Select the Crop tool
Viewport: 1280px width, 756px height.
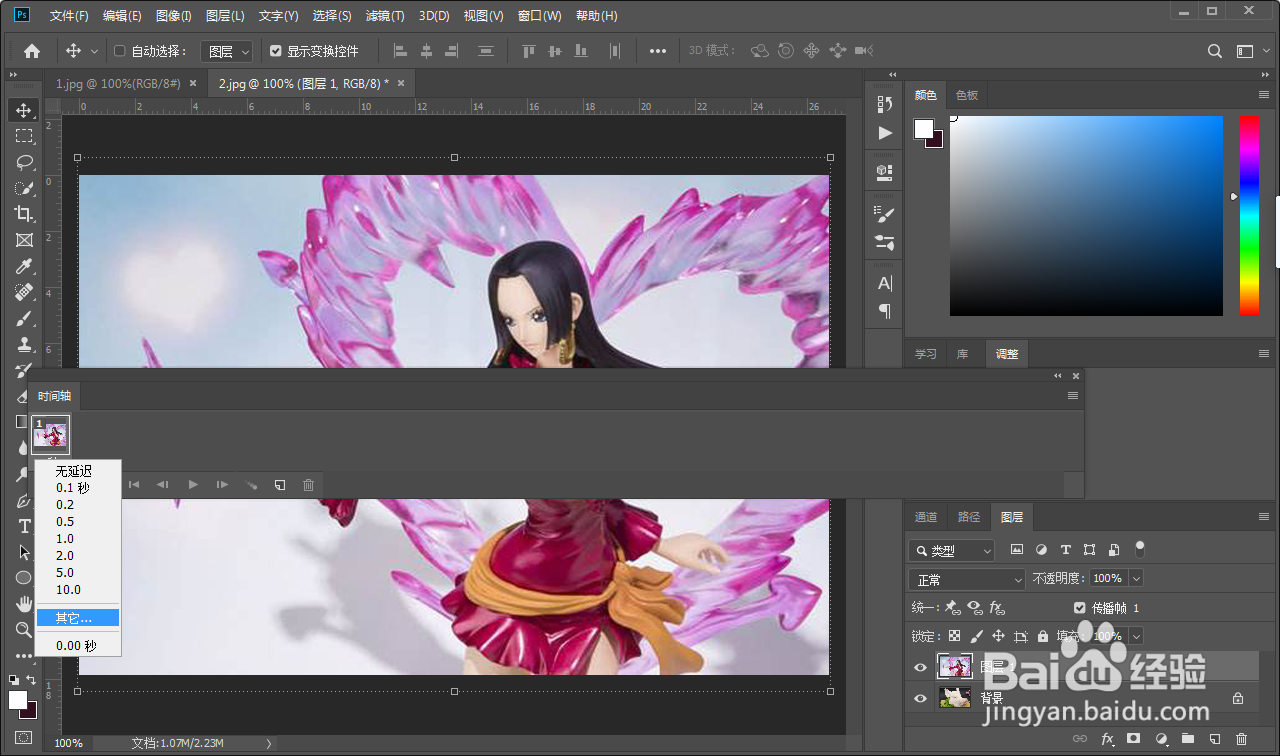click(x=24, y=214)
